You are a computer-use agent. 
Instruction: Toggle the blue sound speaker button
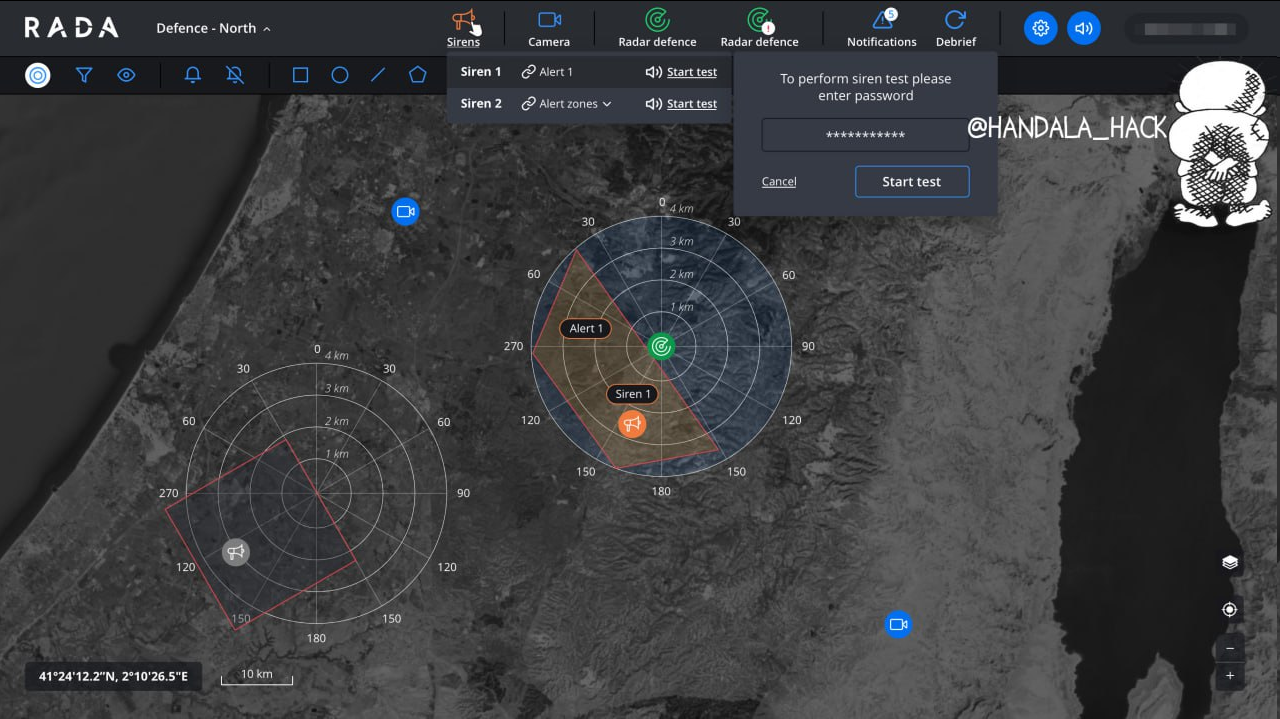(x=1083, y=28)
